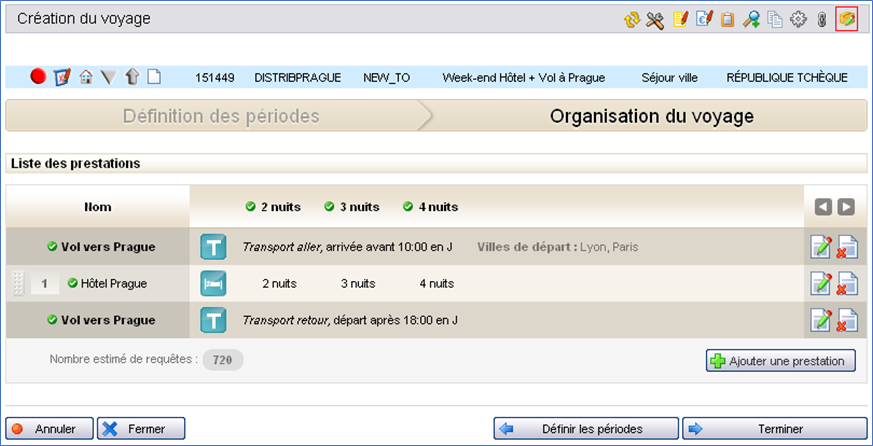This screenshot has height=446, width=873.
Task: Switch to the Définition des périodes step
Action: pos(220,116)
